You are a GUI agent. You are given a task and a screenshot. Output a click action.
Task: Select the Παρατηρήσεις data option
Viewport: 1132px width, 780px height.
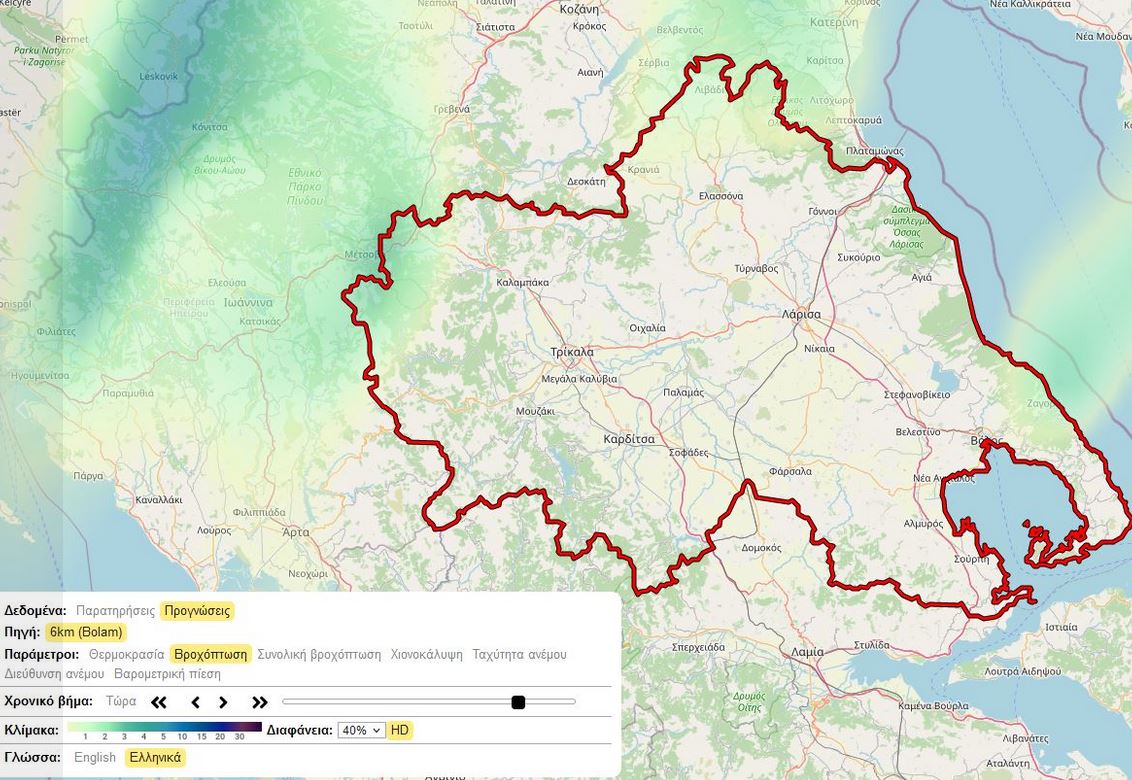(115, 610)
